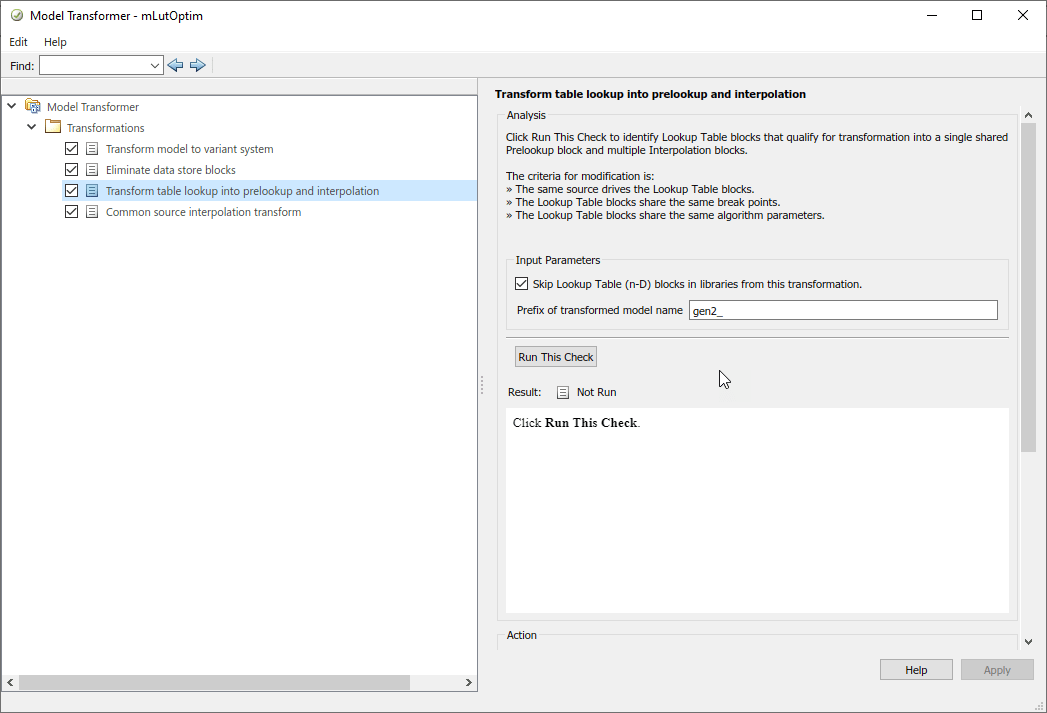Click the Transformations folder icon

(53, 128)
